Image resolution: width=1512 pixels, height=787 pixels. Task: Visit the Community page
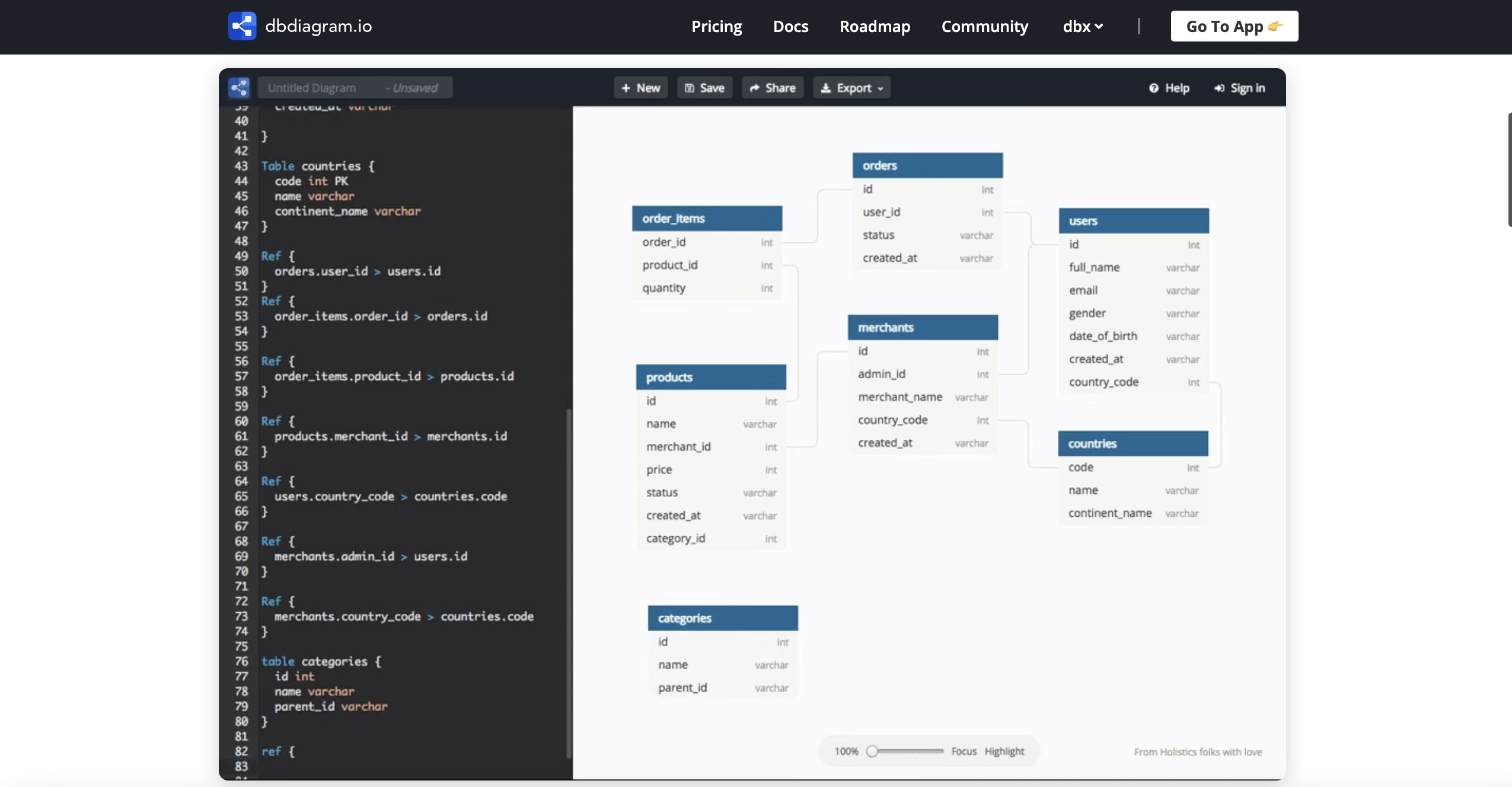(984, 26)
